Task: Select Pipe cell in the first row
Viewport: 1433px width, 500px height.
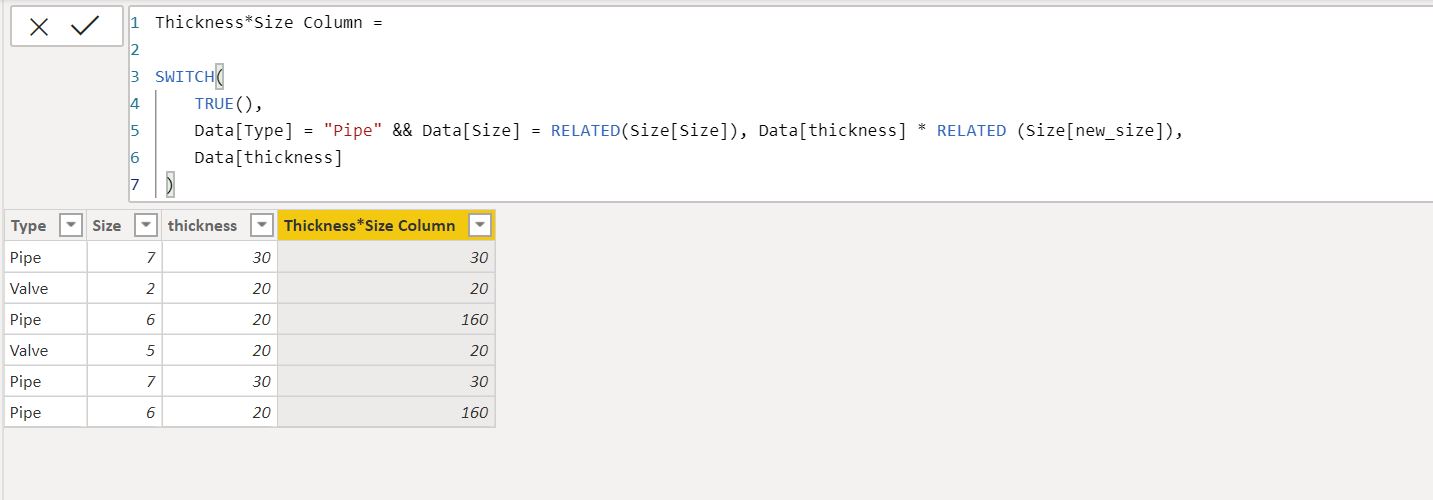Action: 46,257
